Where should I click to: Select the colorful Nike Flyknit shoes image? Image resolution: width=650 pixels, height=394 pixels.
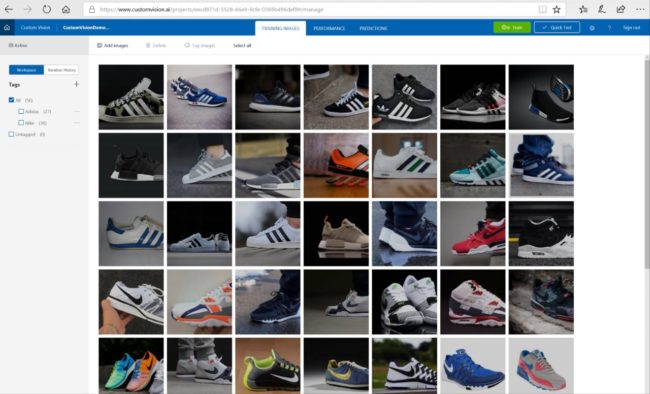tap(131, 366)
